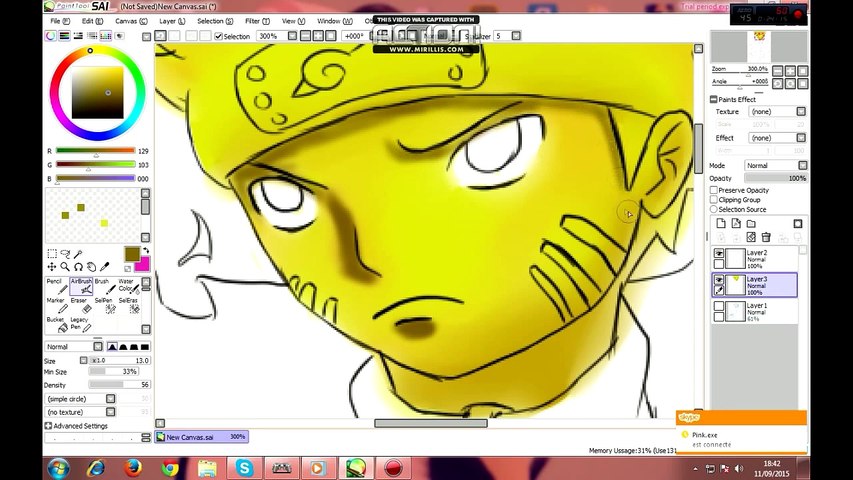Select the Layer2 layer row
Viewport: 853px width, 480px height.
[755, 259]
